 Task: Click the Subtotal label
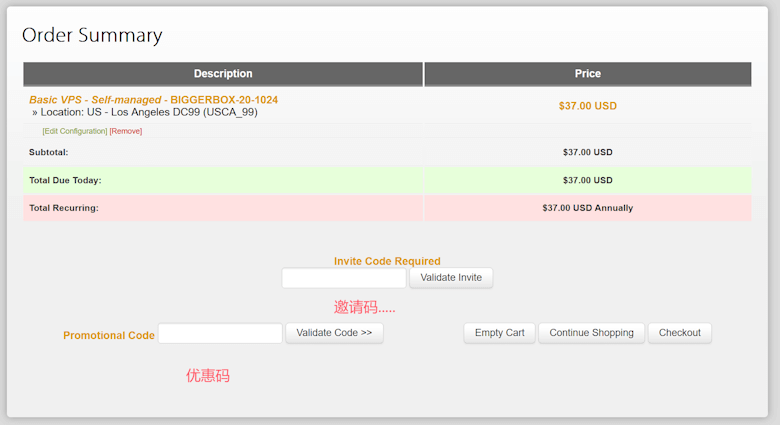click(49, 153)
